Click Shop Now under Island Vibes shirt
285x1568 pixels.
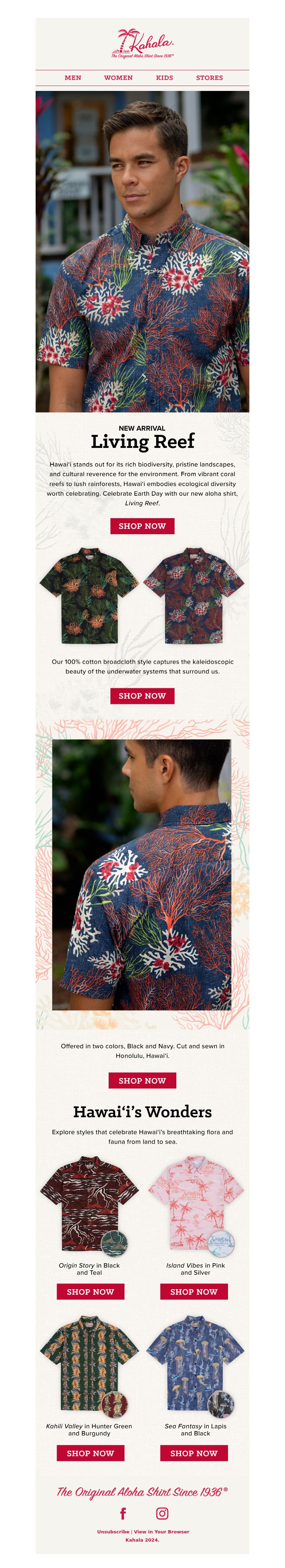[194, 1291]
